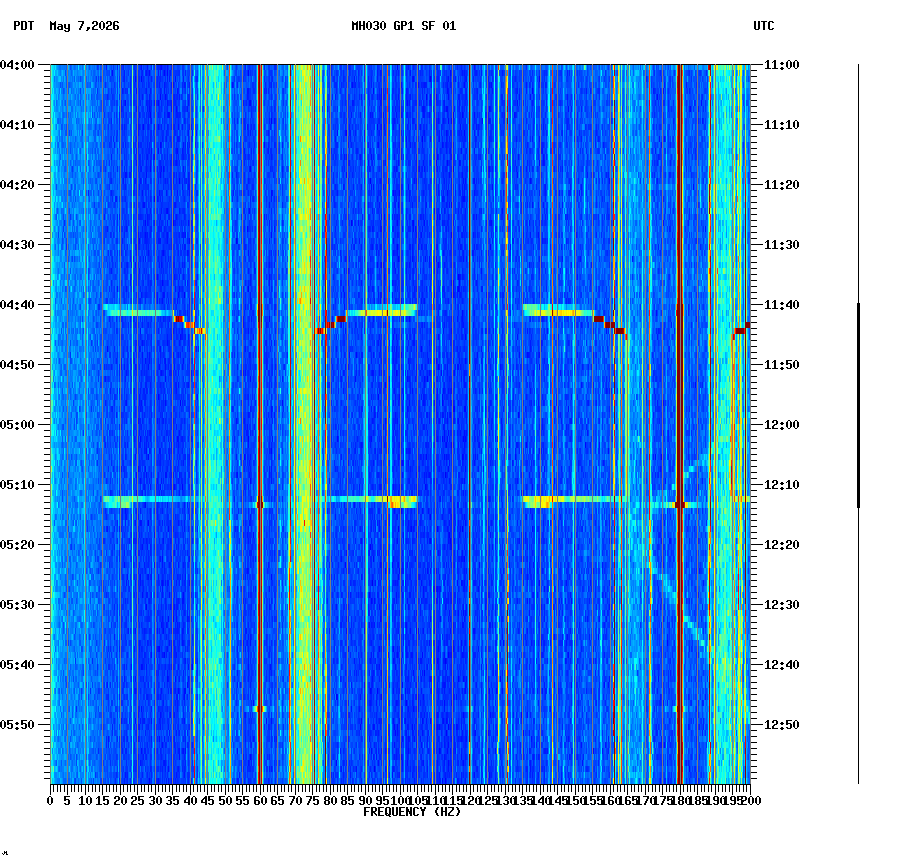This screenshot has height=864, width=902.
Task: Click the 04:00 left time label
Action: coord(17,65)
